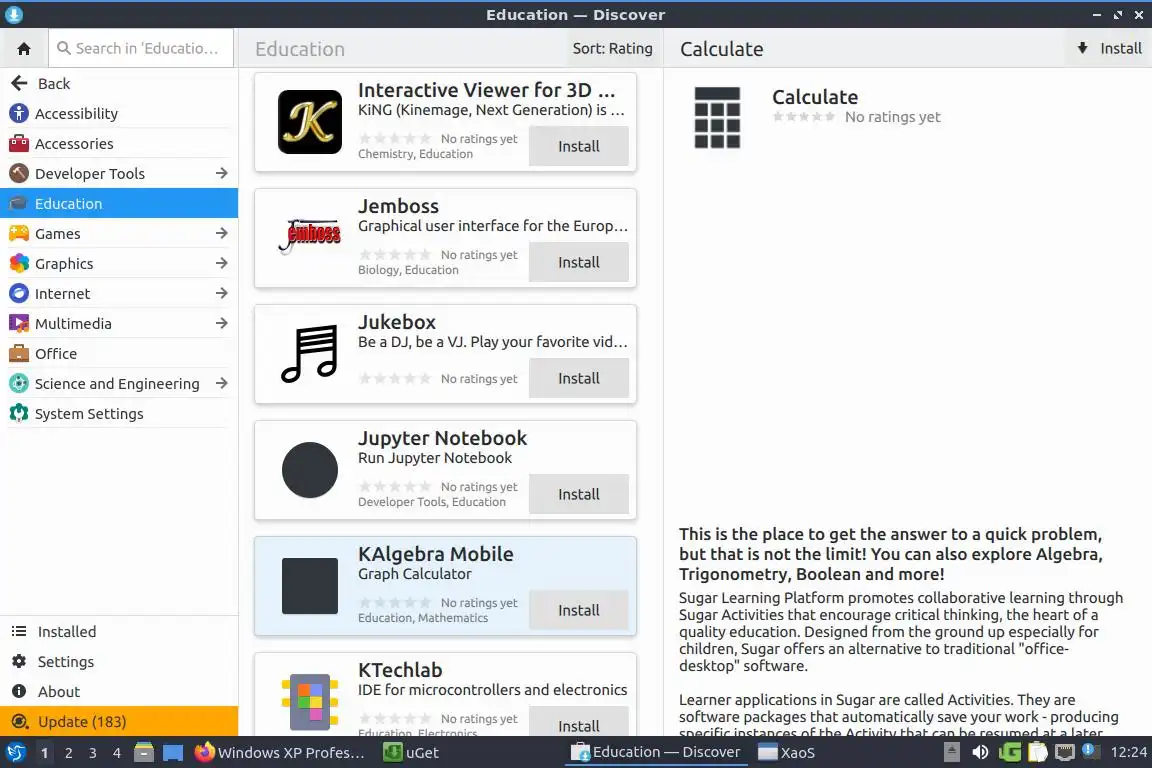Viewport: 1152px width, 768px height.
Task: Click the KAlgebra Mobile square icon
Action: [x=310, y=586]
